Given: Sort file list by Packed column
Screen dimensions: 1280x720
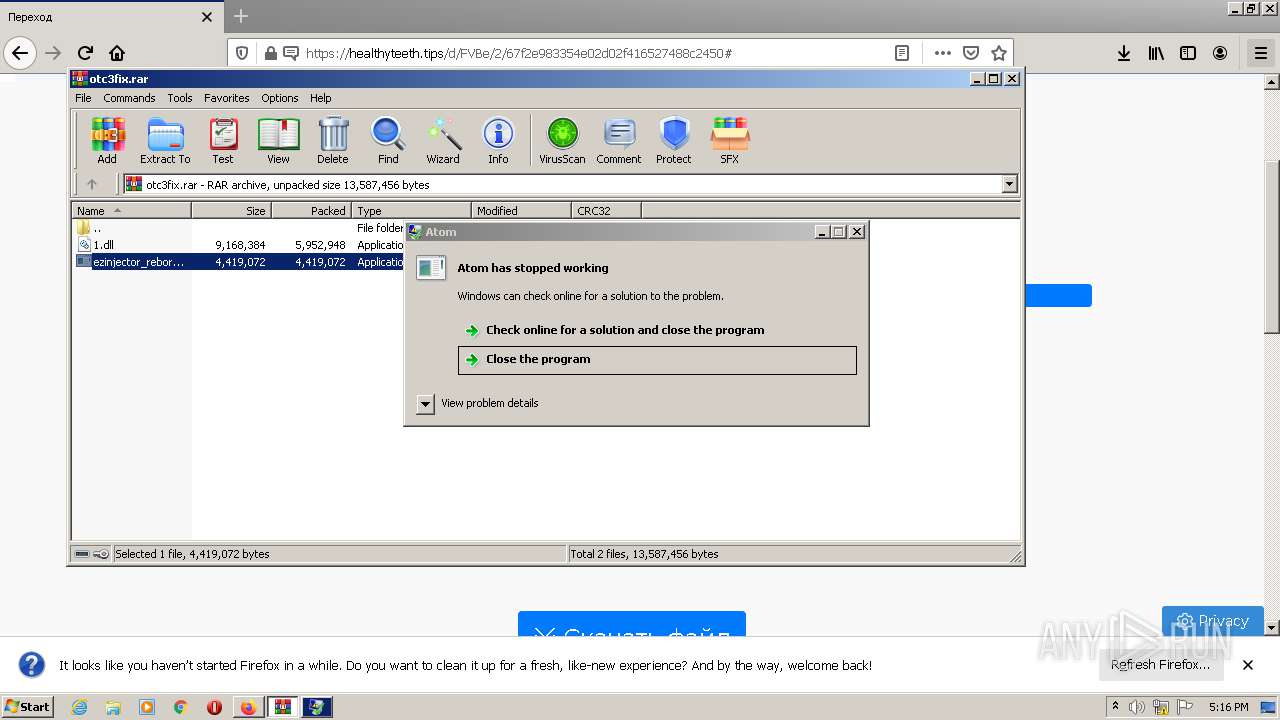Looking at the screenshot, I should [311, 210].
